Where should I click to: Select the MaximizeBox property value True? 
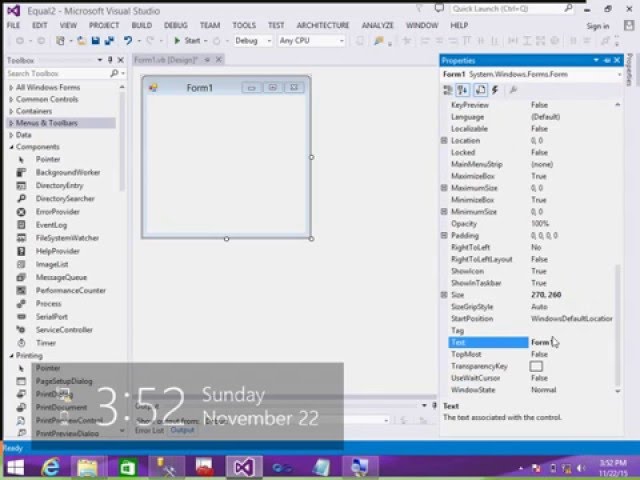coord(539,176)
